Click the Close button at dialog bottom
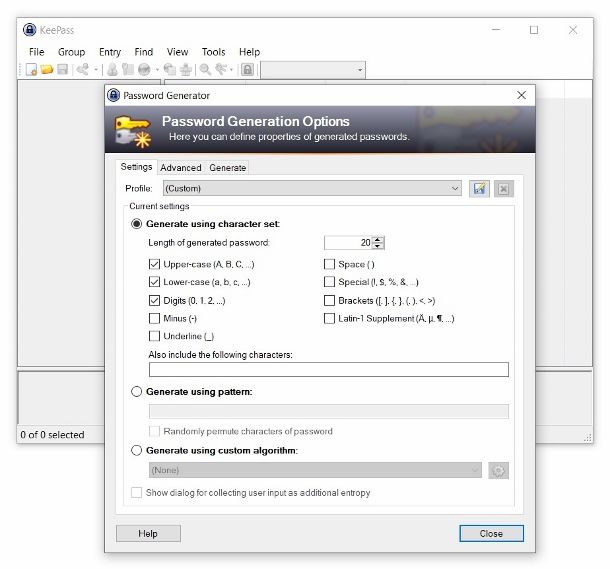 (491, 534)
